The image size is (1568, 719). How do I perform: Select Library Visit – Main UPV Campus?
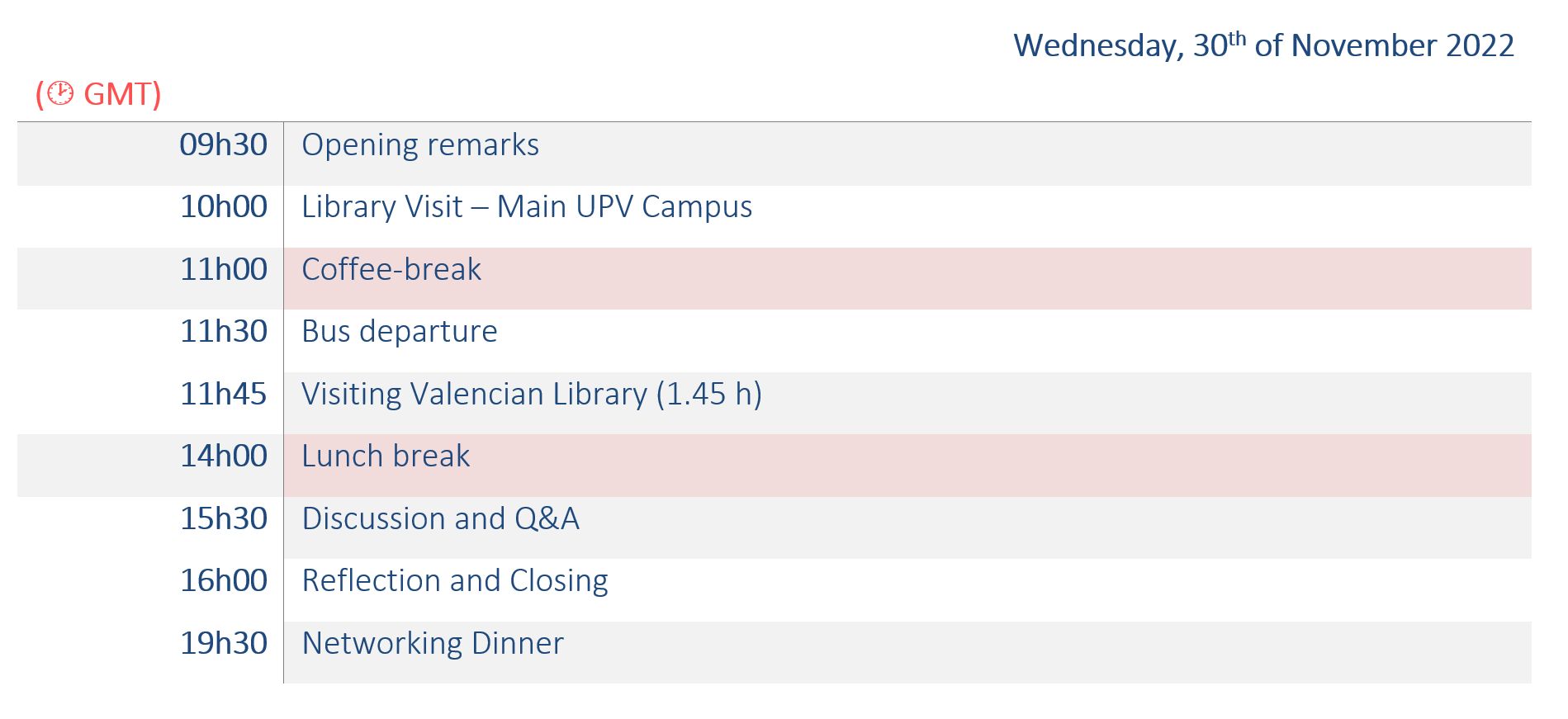point(527,207)
